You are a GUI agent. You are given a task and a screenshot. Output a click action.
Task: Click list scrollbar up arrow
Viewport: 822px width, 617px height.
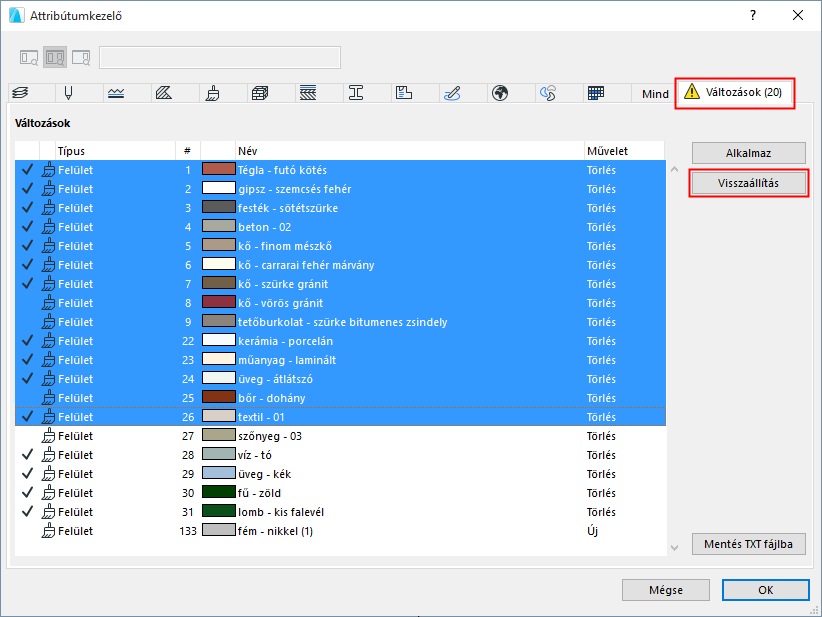click(x=675, y=169)
